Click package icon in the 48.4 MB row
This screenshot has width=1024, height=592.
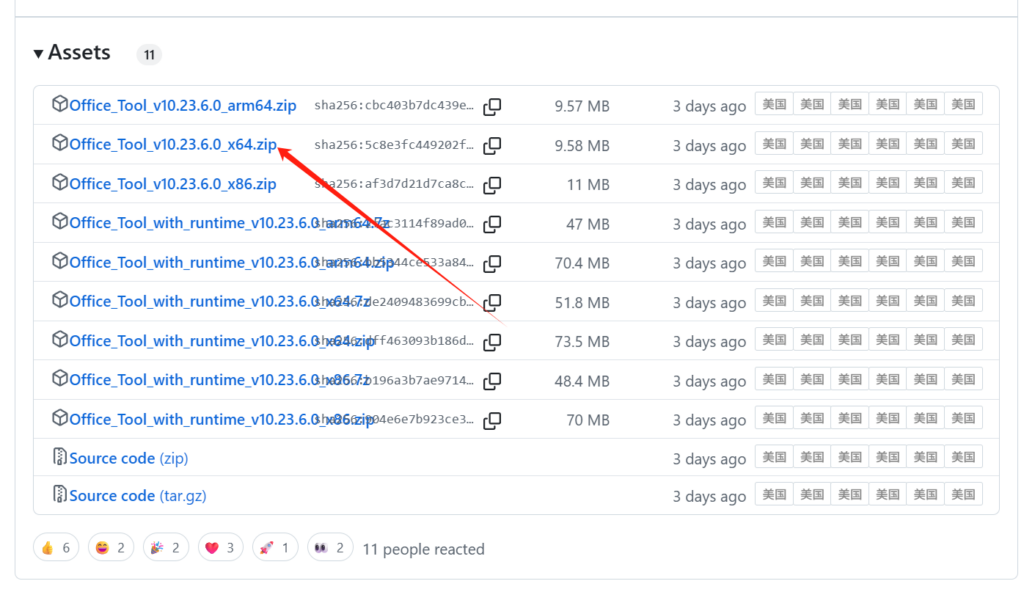(x=59, y=378)
